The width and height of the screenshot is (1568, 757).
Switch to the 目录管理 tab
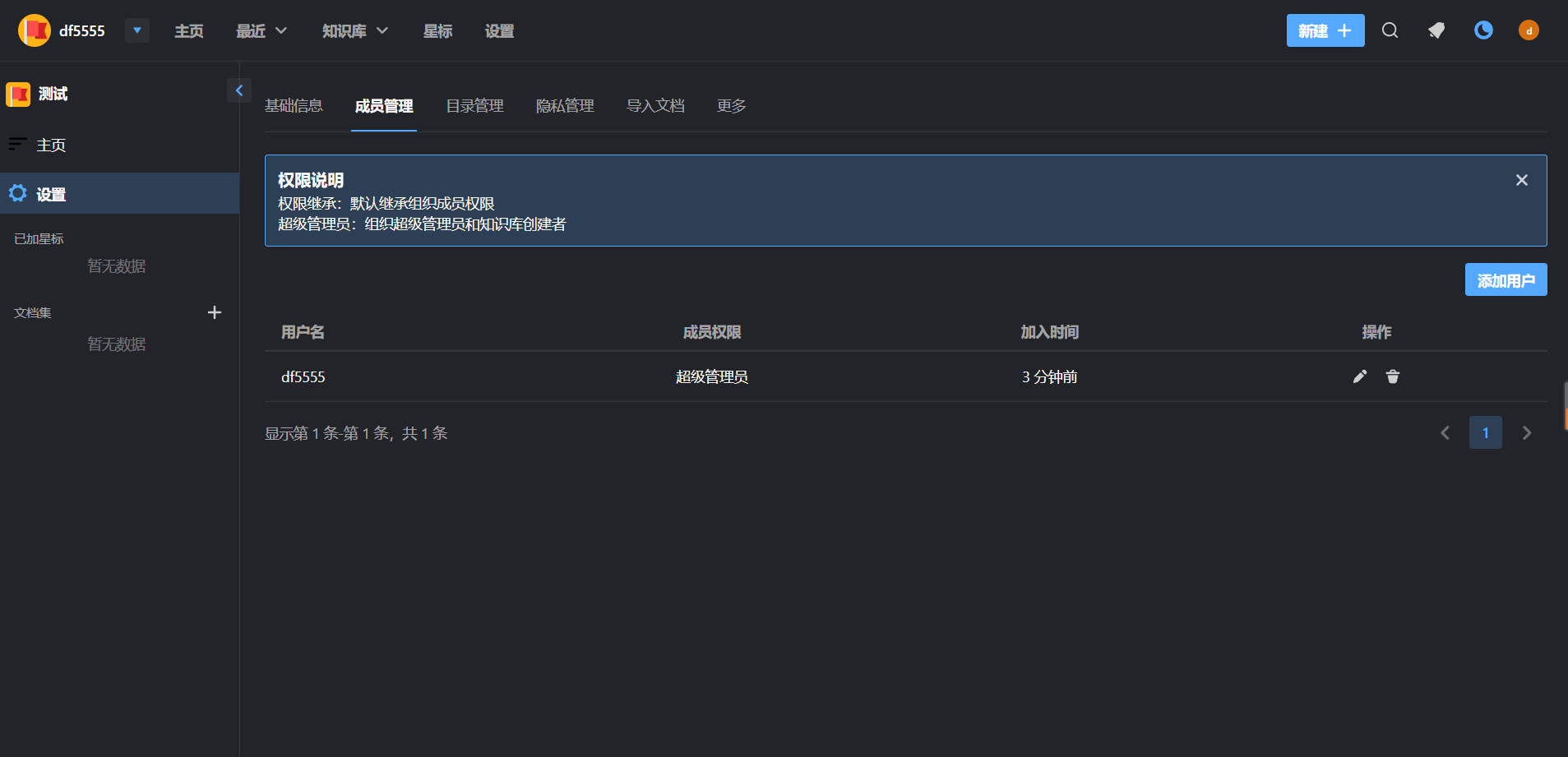pyautogui.click(x=474, y=105)
